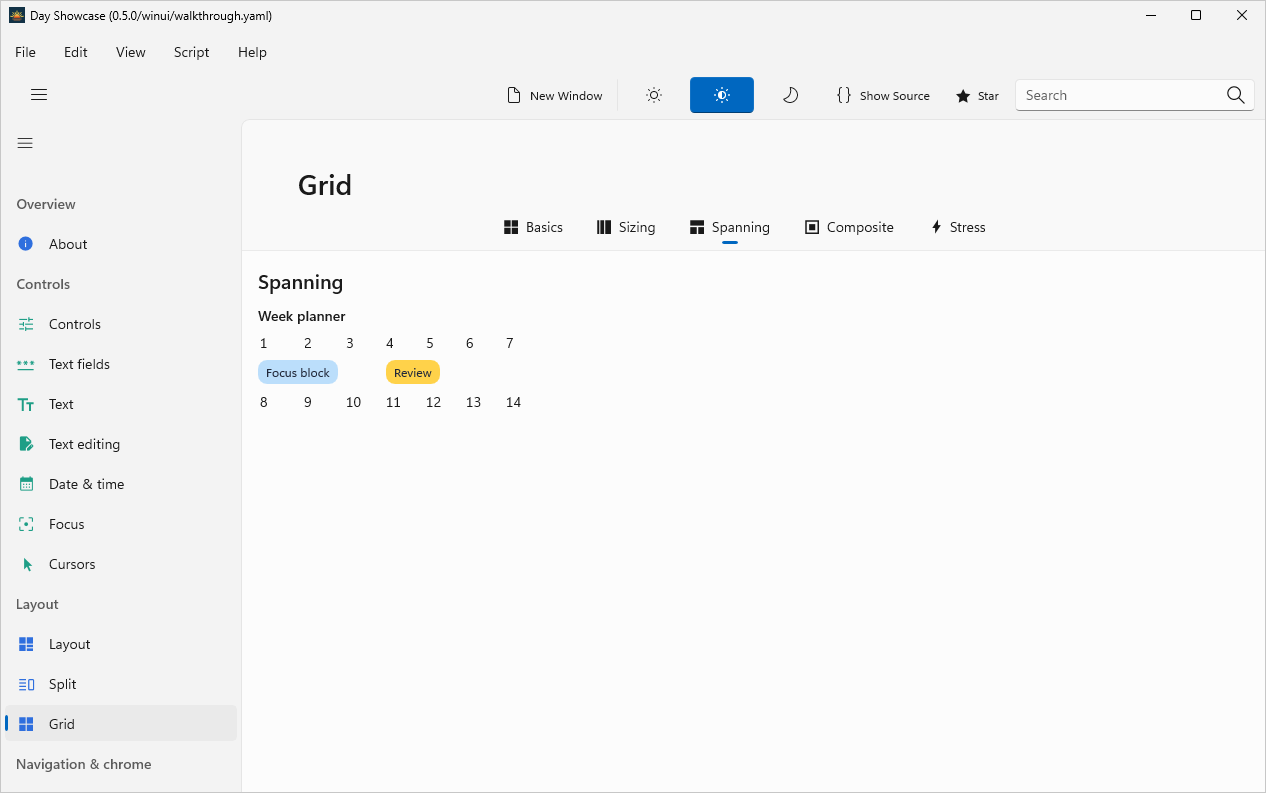
Task: Open Text fields page in sidebar
Action: [120, 364]
